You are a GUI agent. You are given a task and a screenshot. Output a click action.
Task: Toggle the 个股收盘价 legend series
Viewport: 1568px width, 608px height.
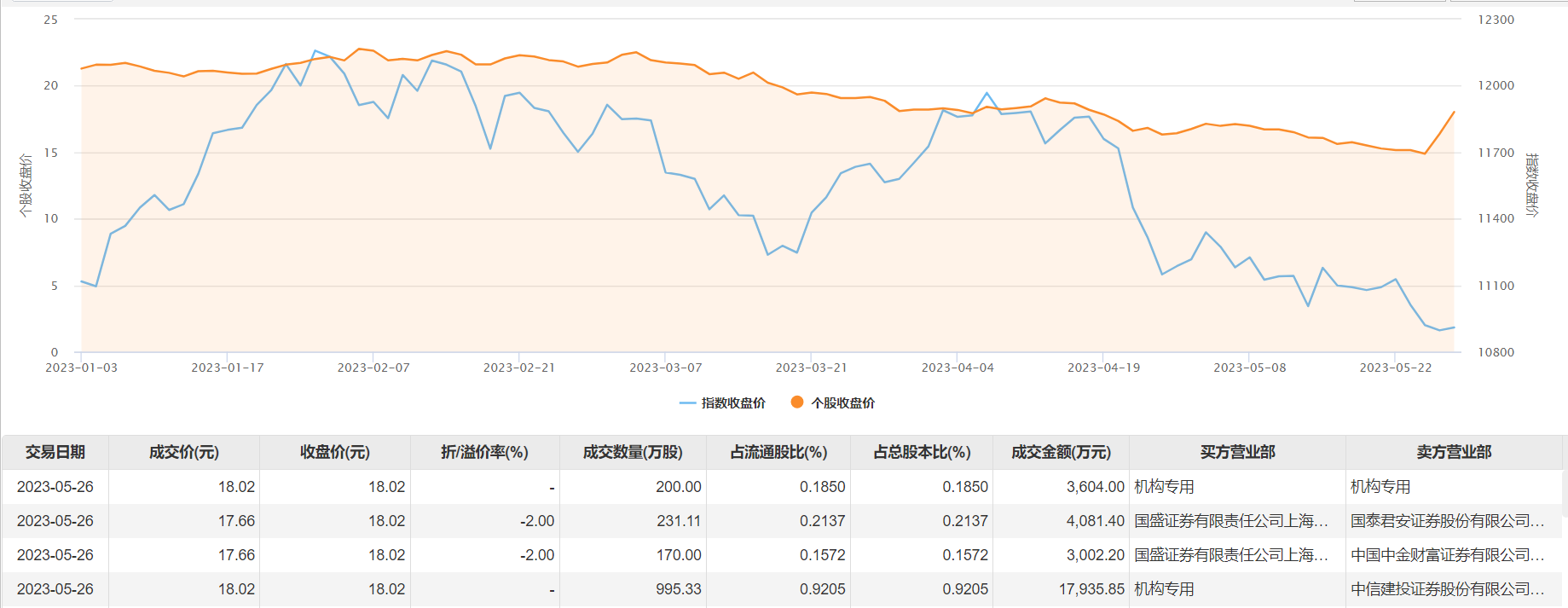tap(833, 403)
